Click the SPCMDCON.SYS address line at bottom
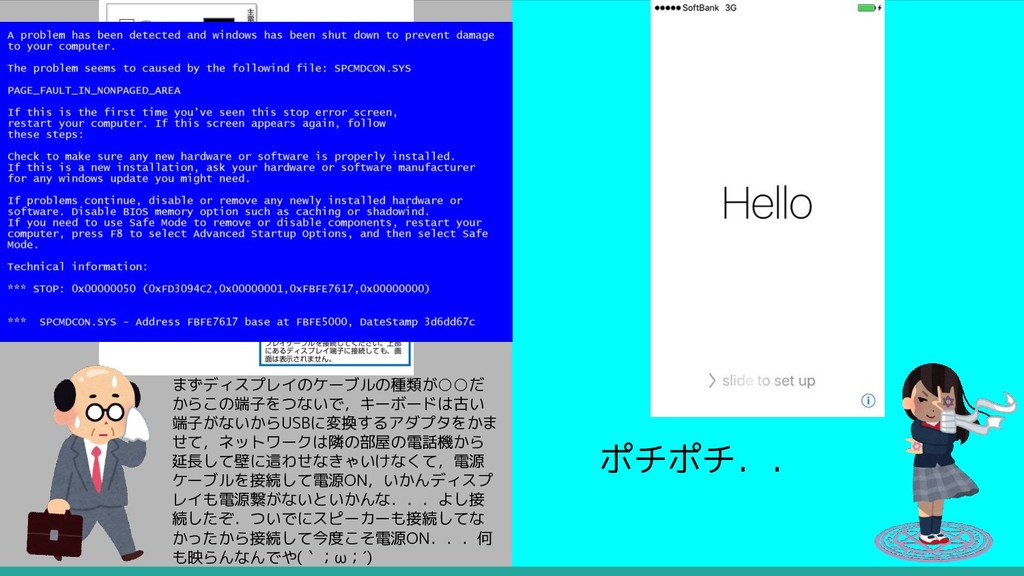1024x576 pixels. pyautogui.click(x=241, y=321)
